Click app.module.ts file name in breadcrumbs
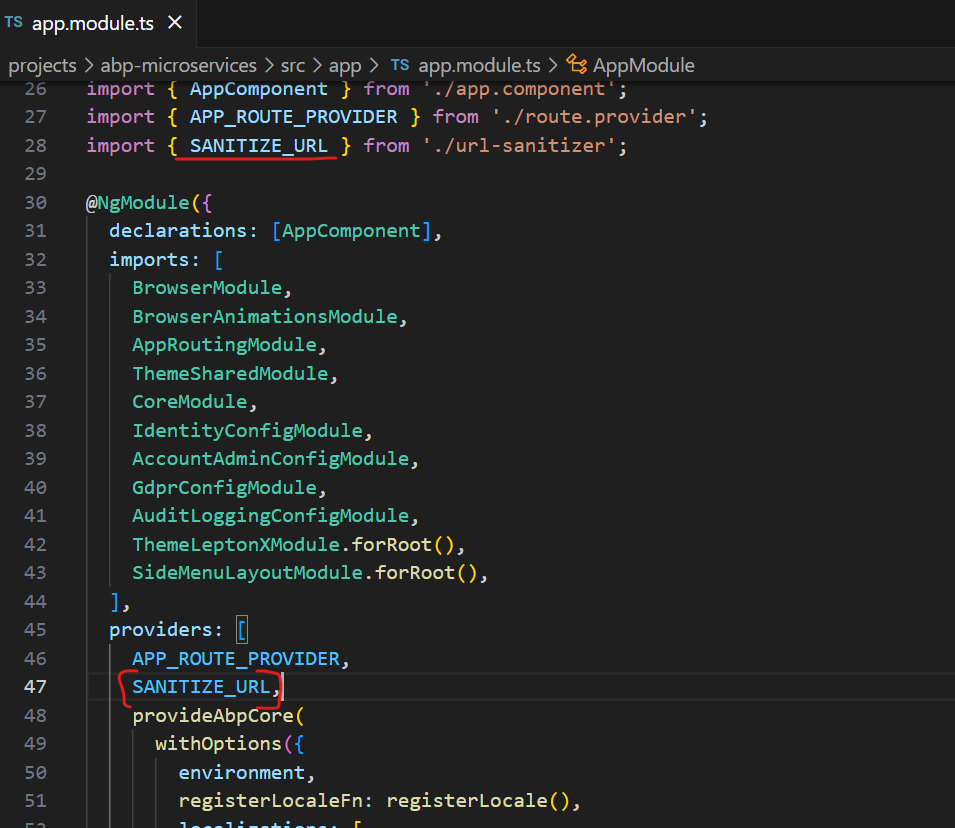Screen dimensions: 955x828 point(479,65)
